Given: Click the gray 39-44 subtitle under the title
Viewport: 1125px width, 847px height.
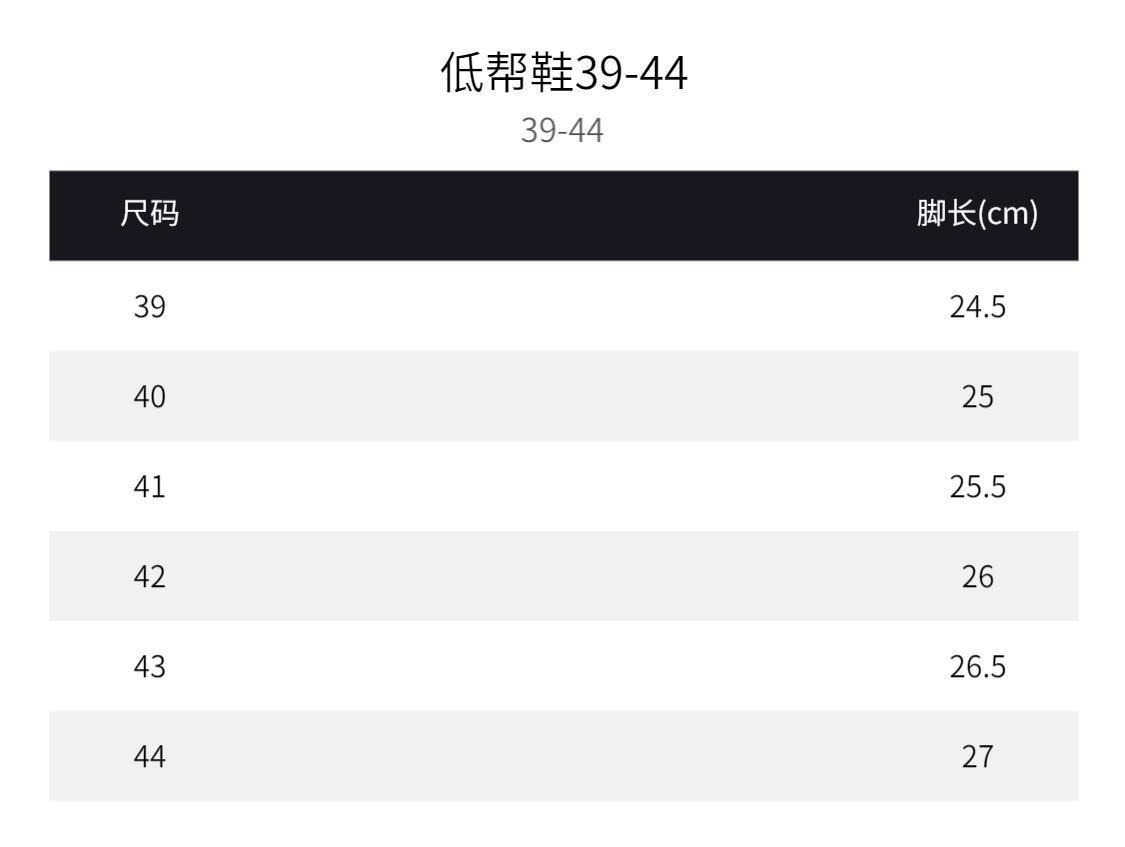Looking at the screenshot, I should [562, 131].
